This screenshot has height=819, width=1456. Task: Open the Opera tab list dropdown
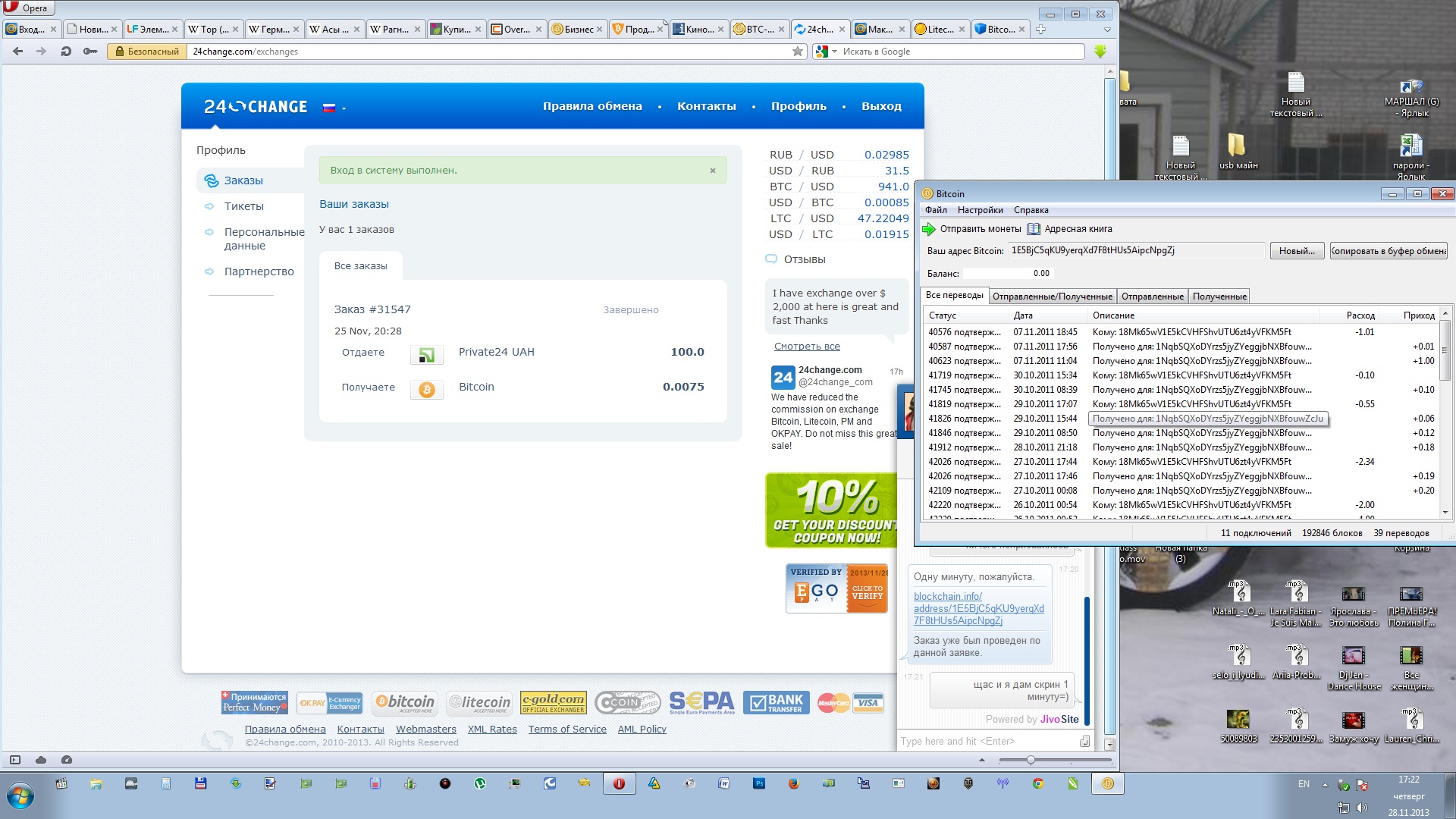1107,30
